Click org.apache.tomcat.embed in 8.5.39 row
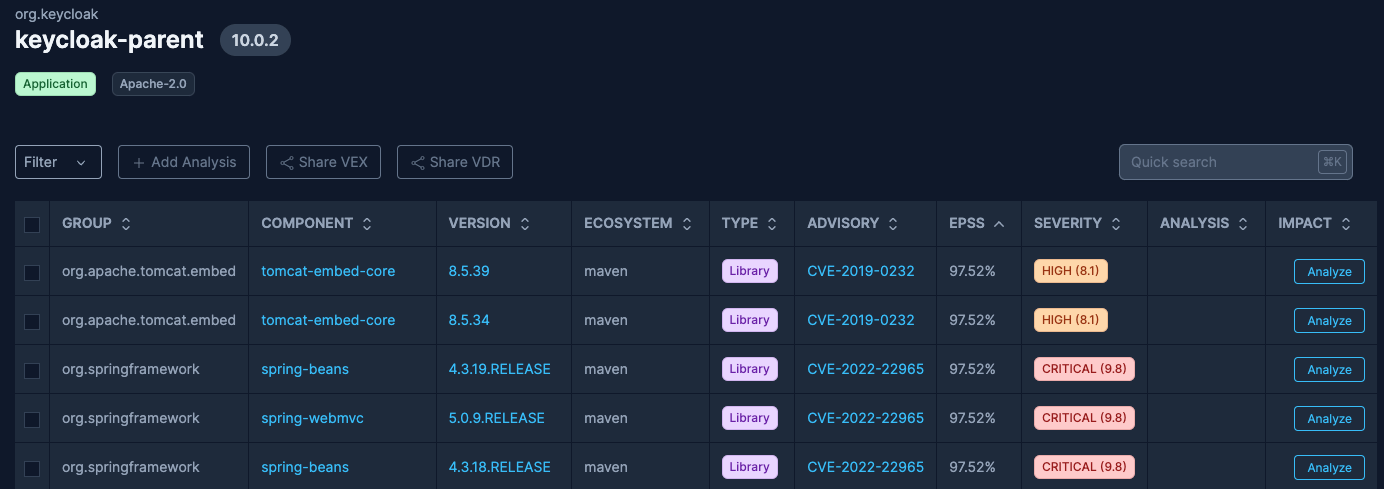1384x489 pixels. pos(149,271)
